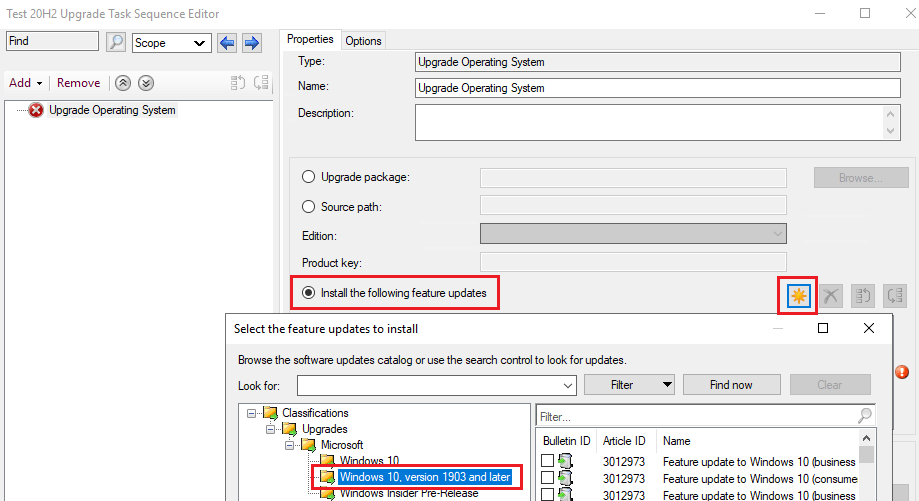
Task: Switch to the Options tab
Action: point(363,41)
